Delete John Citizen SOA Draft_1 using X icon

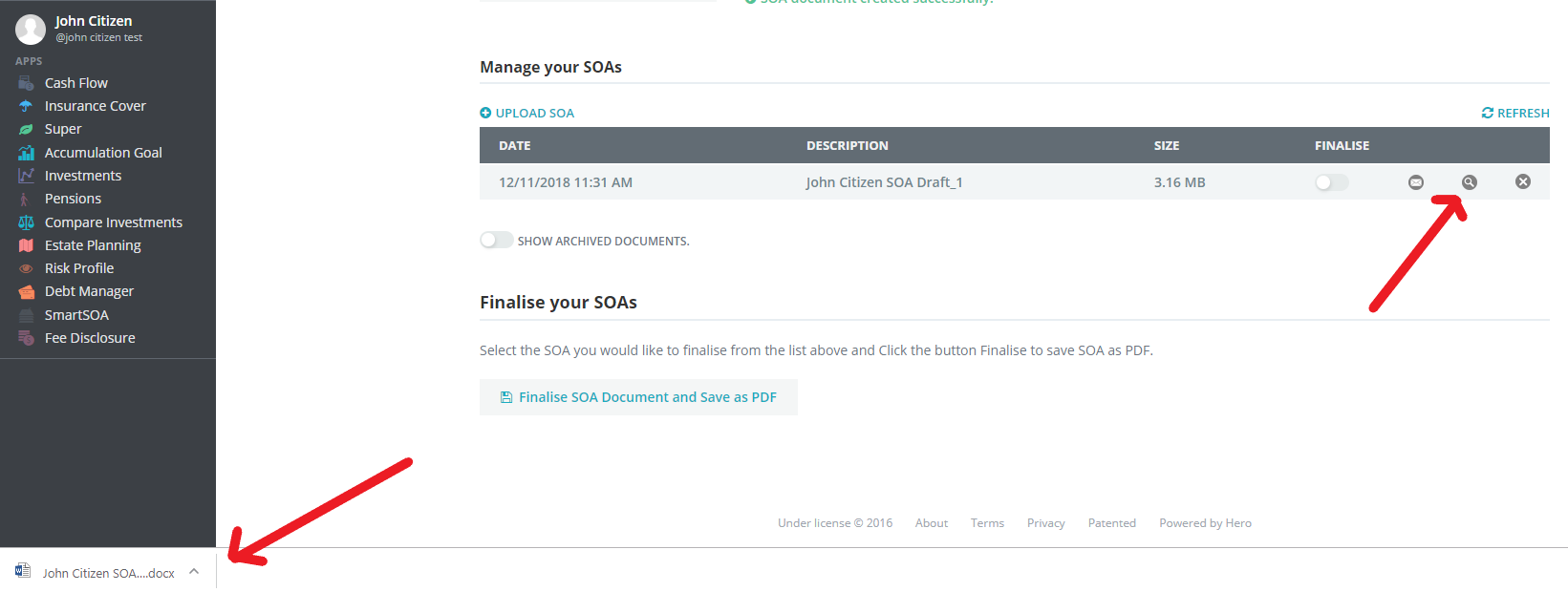coord(1522,181)
